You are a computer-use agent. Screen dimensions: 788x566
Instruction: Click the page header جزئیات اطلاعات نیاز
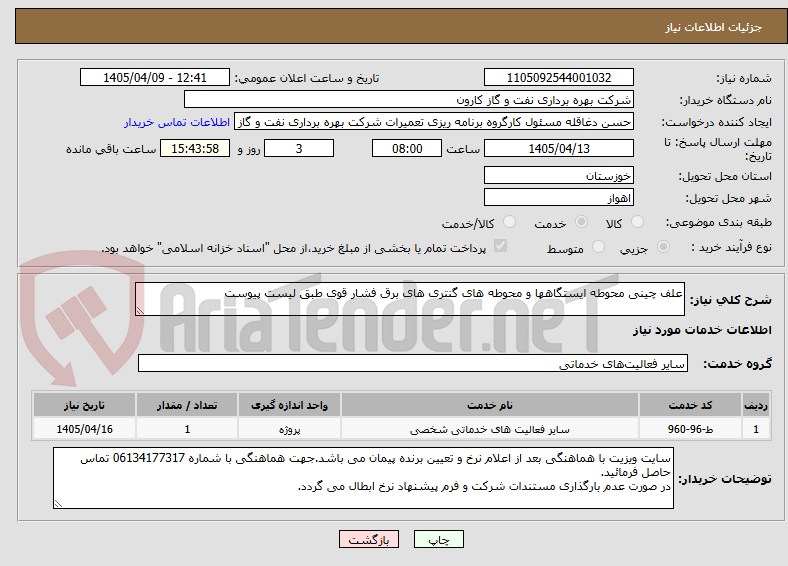click(714, 27)
